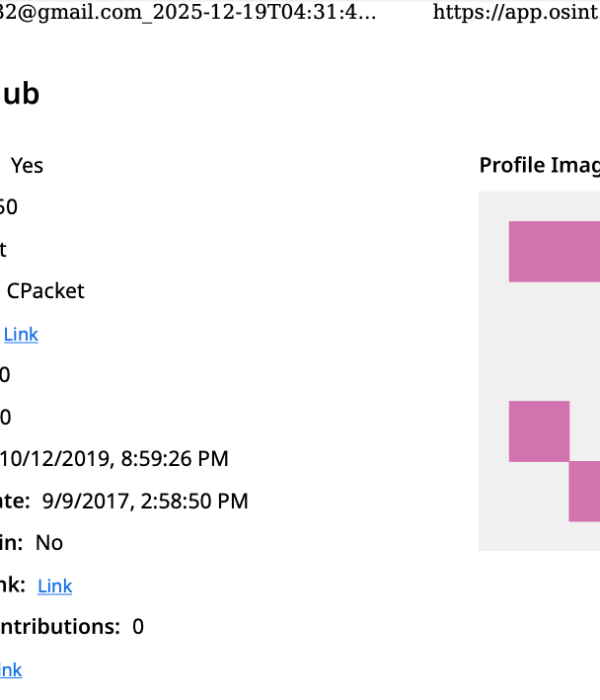Click the large top pink identicon block
The height and width of the screenshot is (700, 600).
(554, 251)
